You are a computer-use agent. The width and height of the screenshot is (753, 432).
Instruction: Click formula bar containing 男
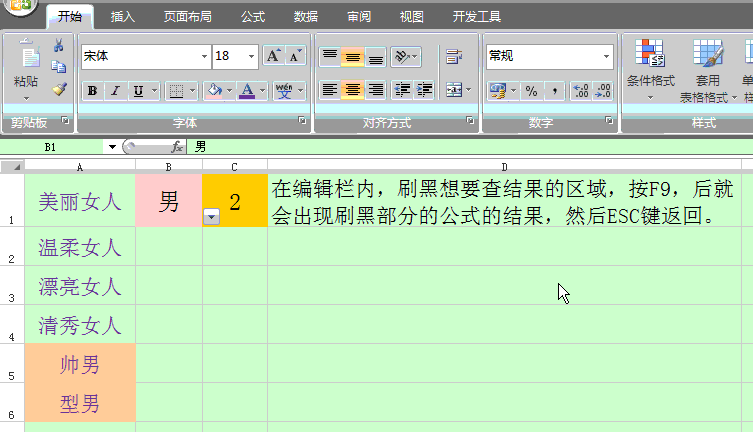(x=471, y=147)
